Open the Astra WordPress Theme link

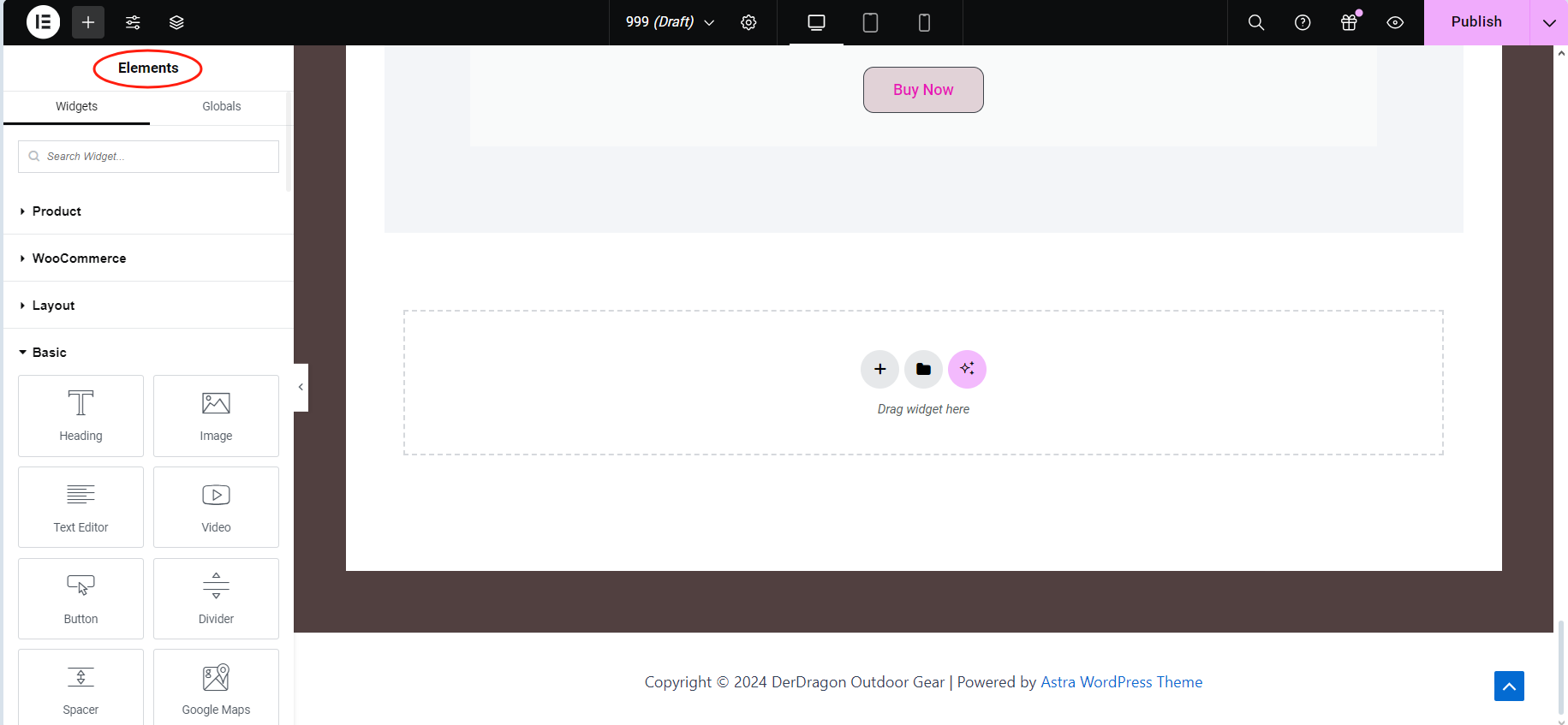[1121, 682]
